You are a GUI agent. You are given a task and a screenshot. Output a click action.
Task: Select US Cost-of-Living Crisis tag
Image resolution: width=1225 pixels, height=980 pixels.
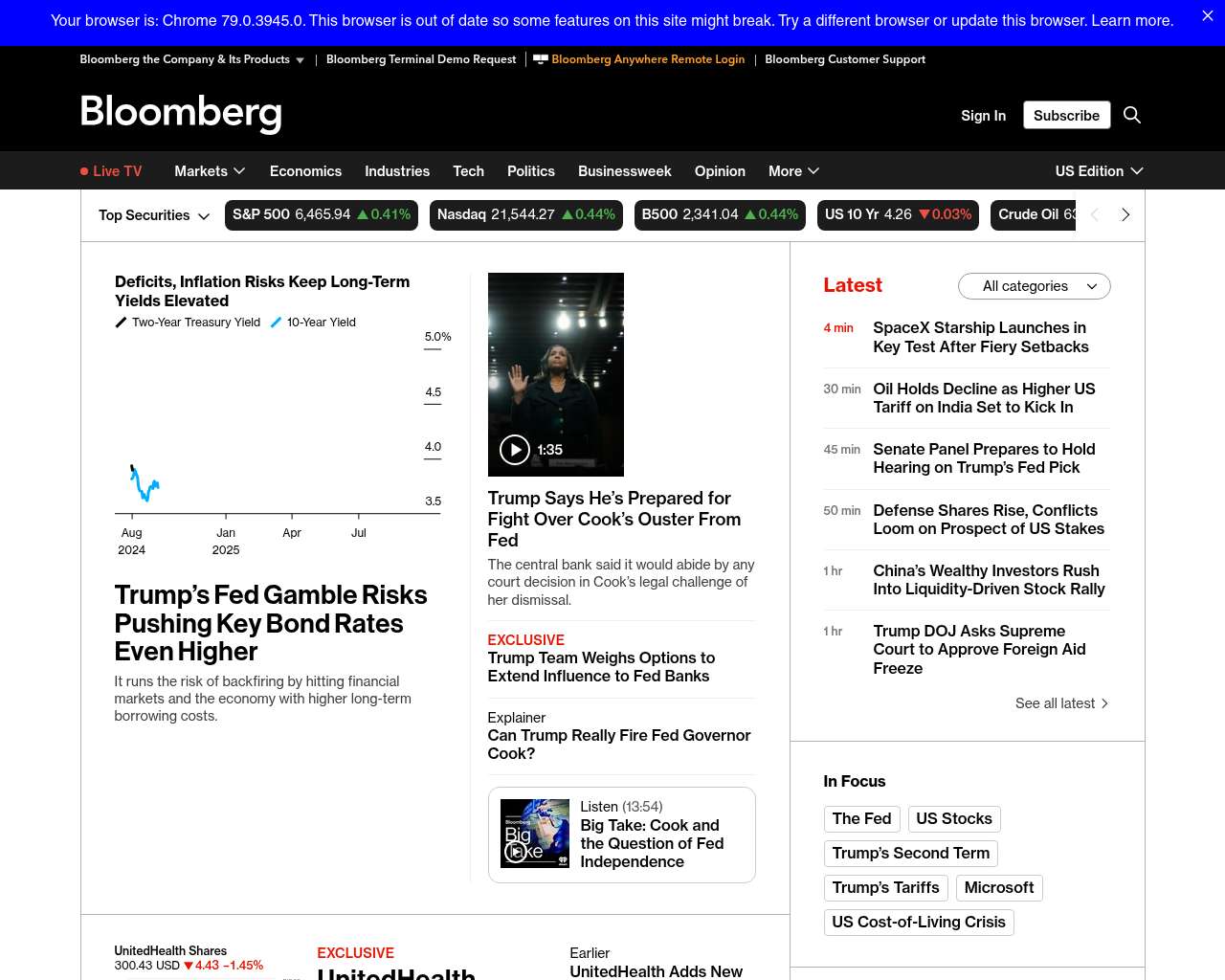[919, 923]
